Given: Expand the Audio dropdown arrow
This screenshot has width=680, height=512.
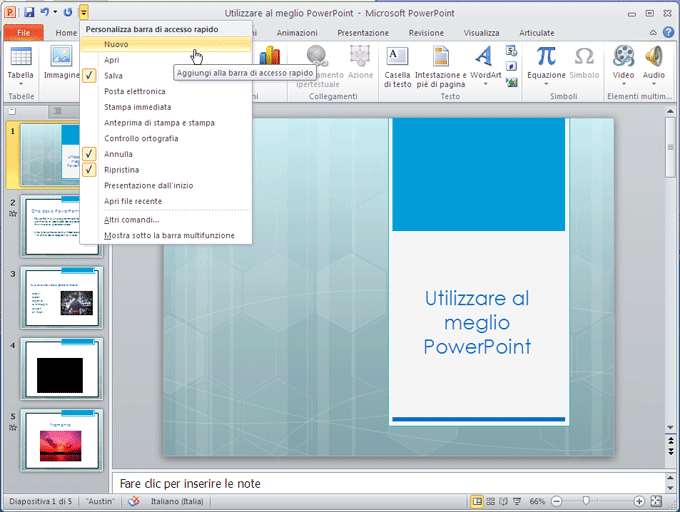Looking at the screenshot, I should 654,84.
